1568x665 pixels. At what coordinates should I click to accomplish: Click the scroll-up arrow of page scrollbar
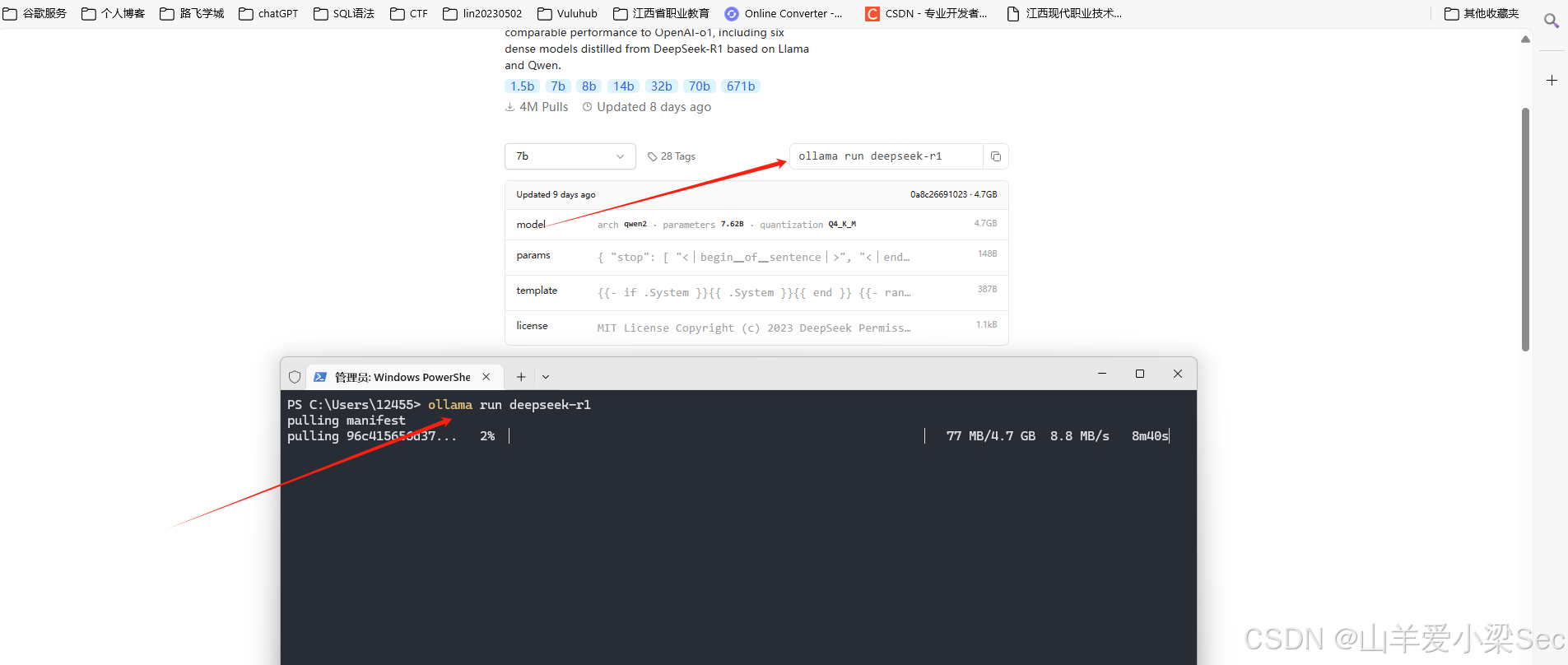point(1525,39)
